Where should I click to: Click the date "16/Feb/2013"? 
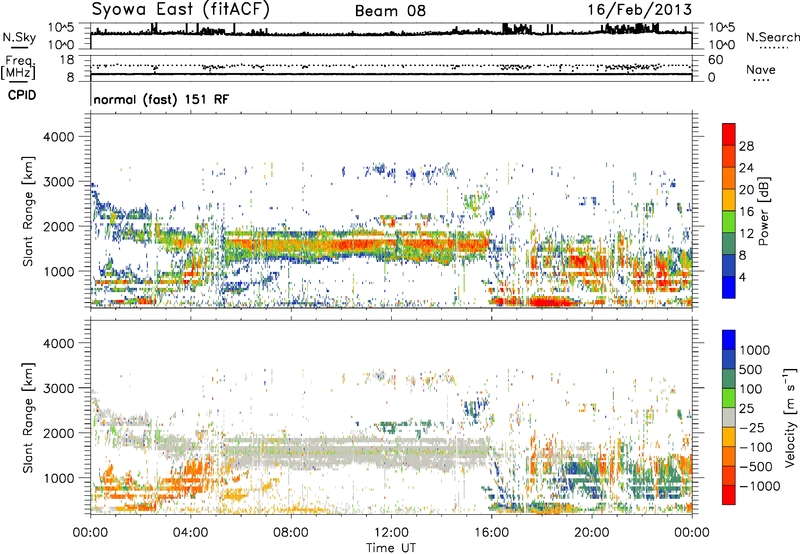pos(639,10)
